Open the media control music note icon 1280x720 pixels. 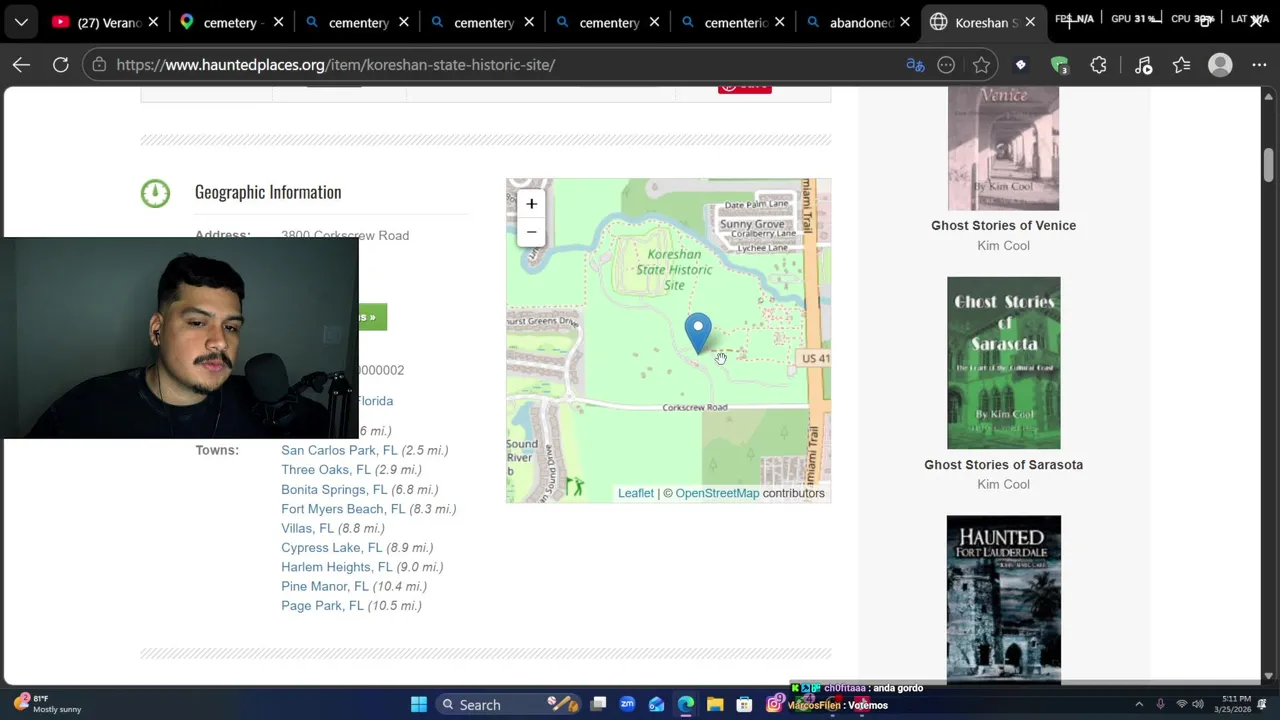tap(1144, 65)
